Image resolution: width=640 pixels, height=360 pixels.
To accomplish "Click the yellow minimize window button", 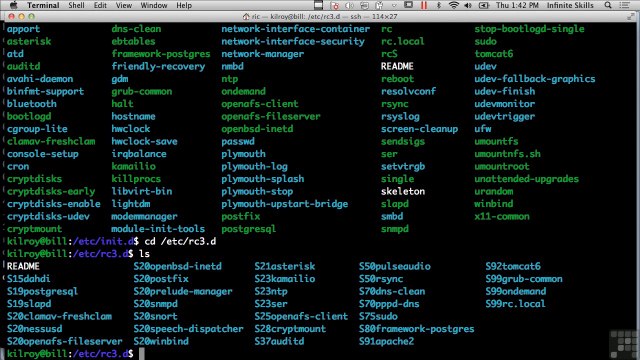I will coord(22,17).
